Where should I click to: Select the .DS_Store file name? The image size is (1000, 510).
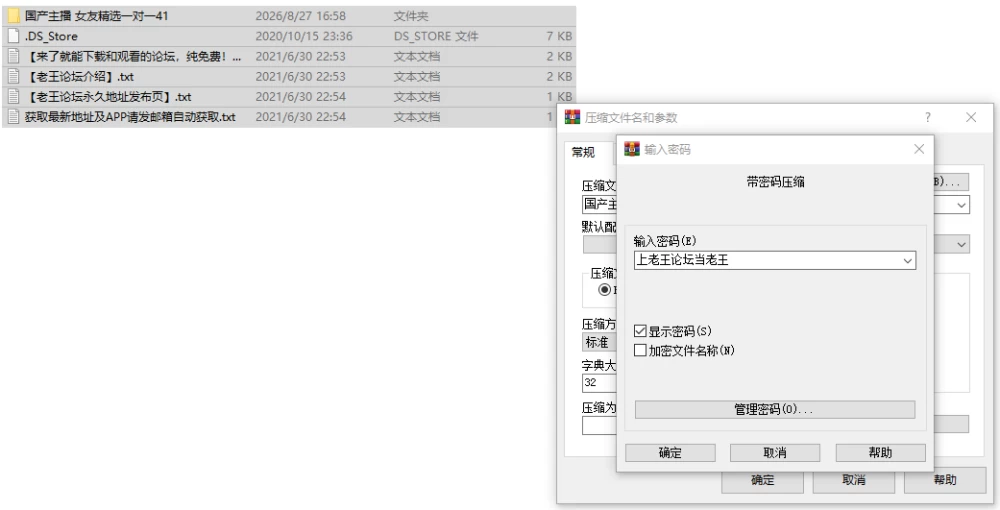[51, 36]
